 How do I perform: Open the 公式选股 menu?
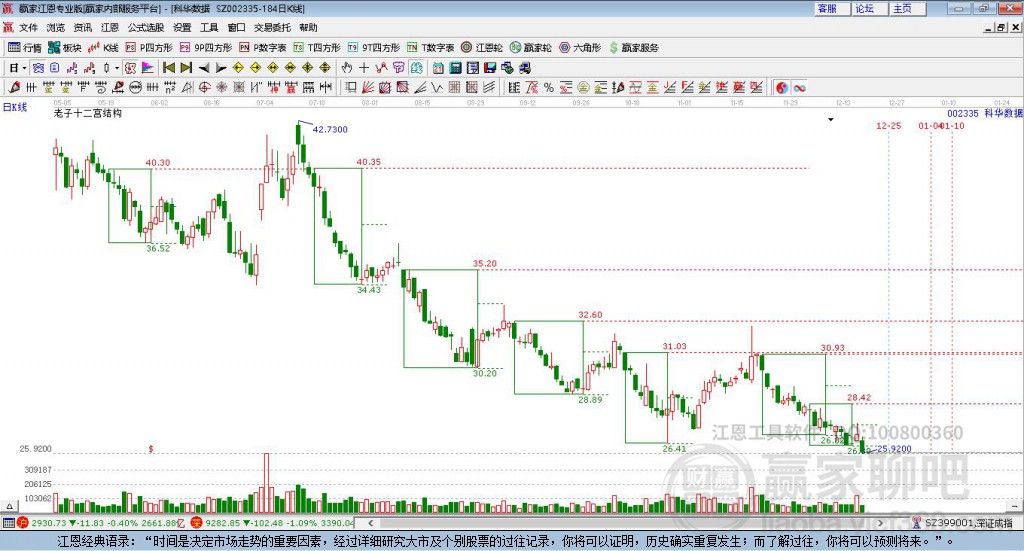point(146,27)
